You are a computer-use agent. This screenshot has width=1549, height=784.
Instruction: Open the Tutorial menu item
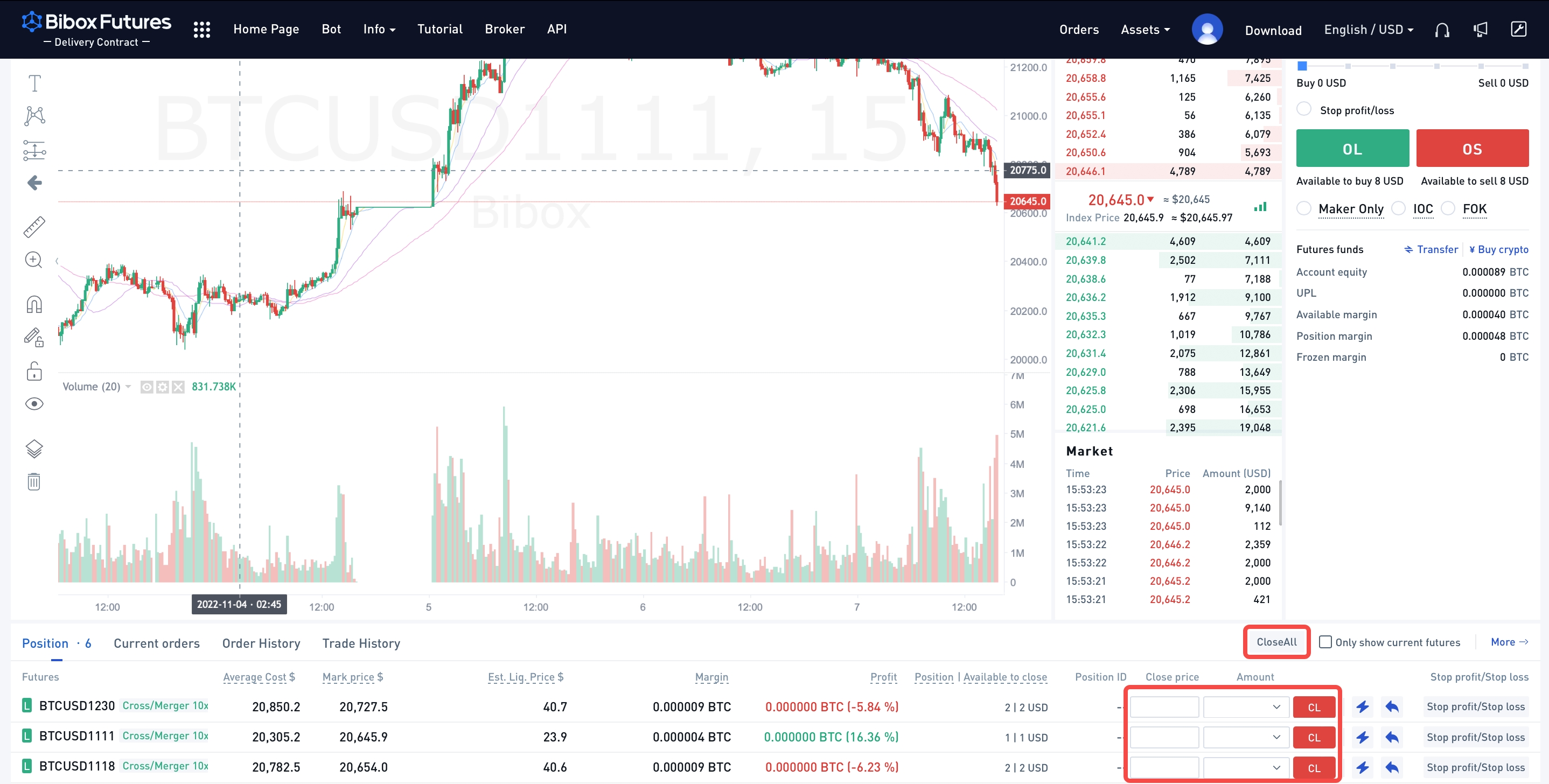pyautogui.click(x=439, y=29)
